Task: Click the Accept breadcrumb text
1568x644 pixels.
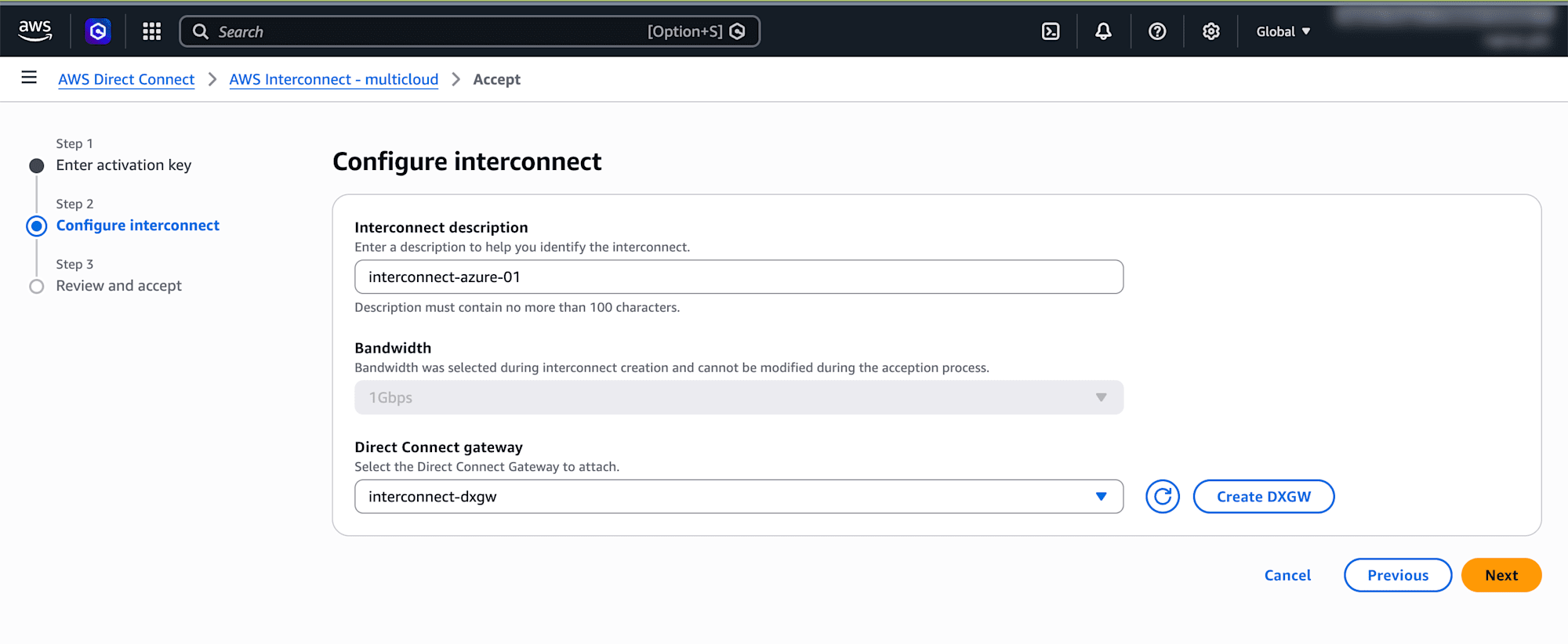Action: [x=497, y=79]
